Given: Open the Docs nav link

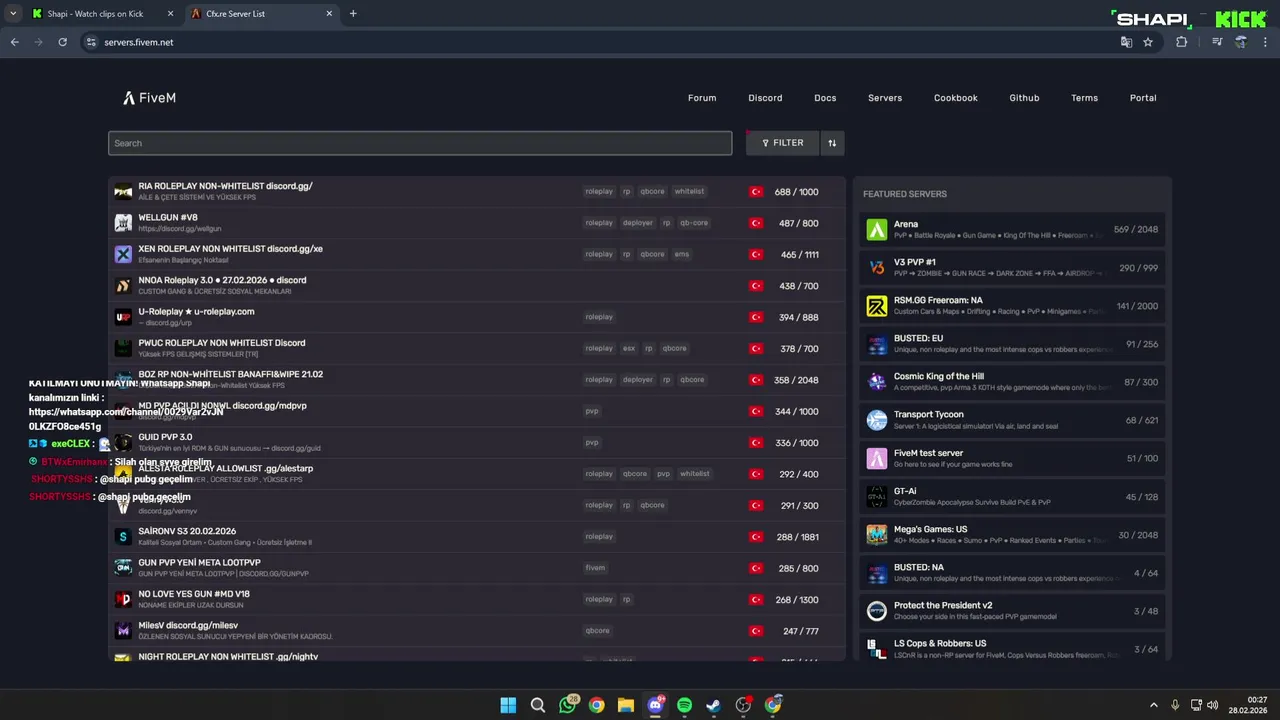Looking at the screenshot, I should [825, 98].
